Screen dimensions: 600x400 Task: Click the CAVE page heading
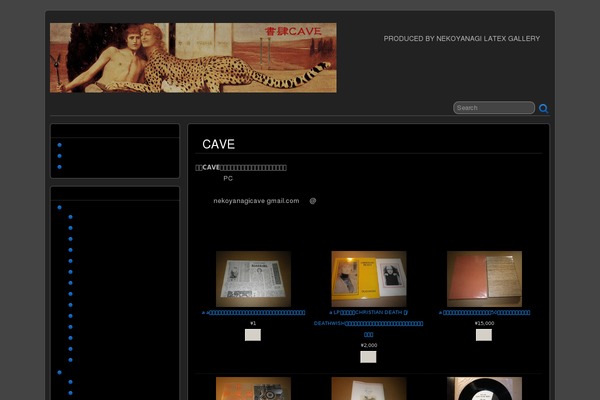click(x=218, y=144)
